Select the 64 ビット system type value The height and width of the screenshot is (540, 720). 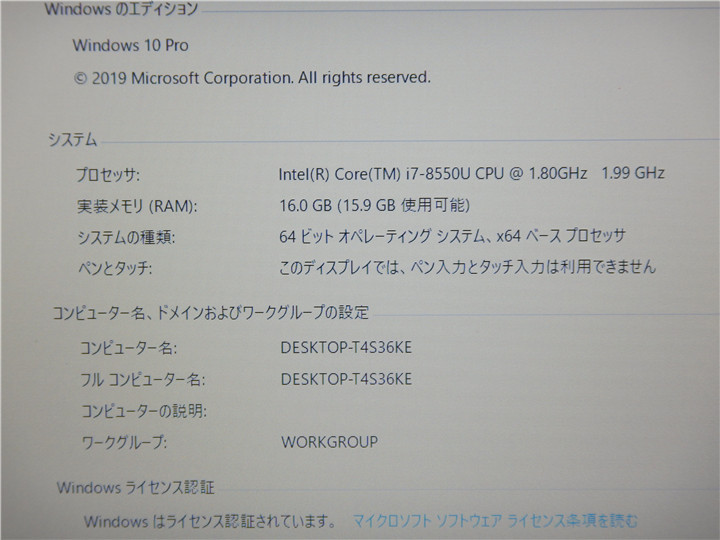tap(452, 236)
